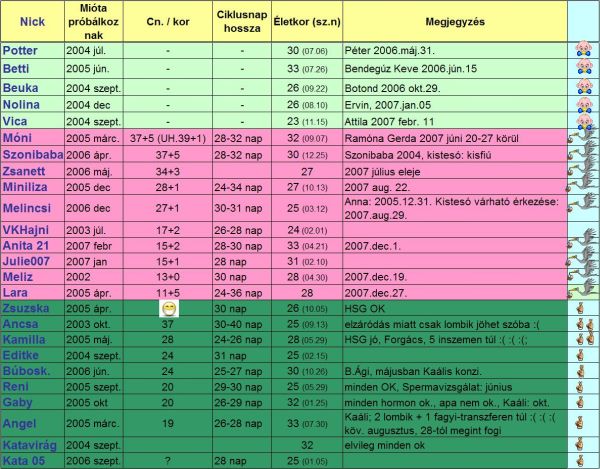Click the Ciklusnap hossza column header
The image size is (600, 469).
click(x=242, y=20)
